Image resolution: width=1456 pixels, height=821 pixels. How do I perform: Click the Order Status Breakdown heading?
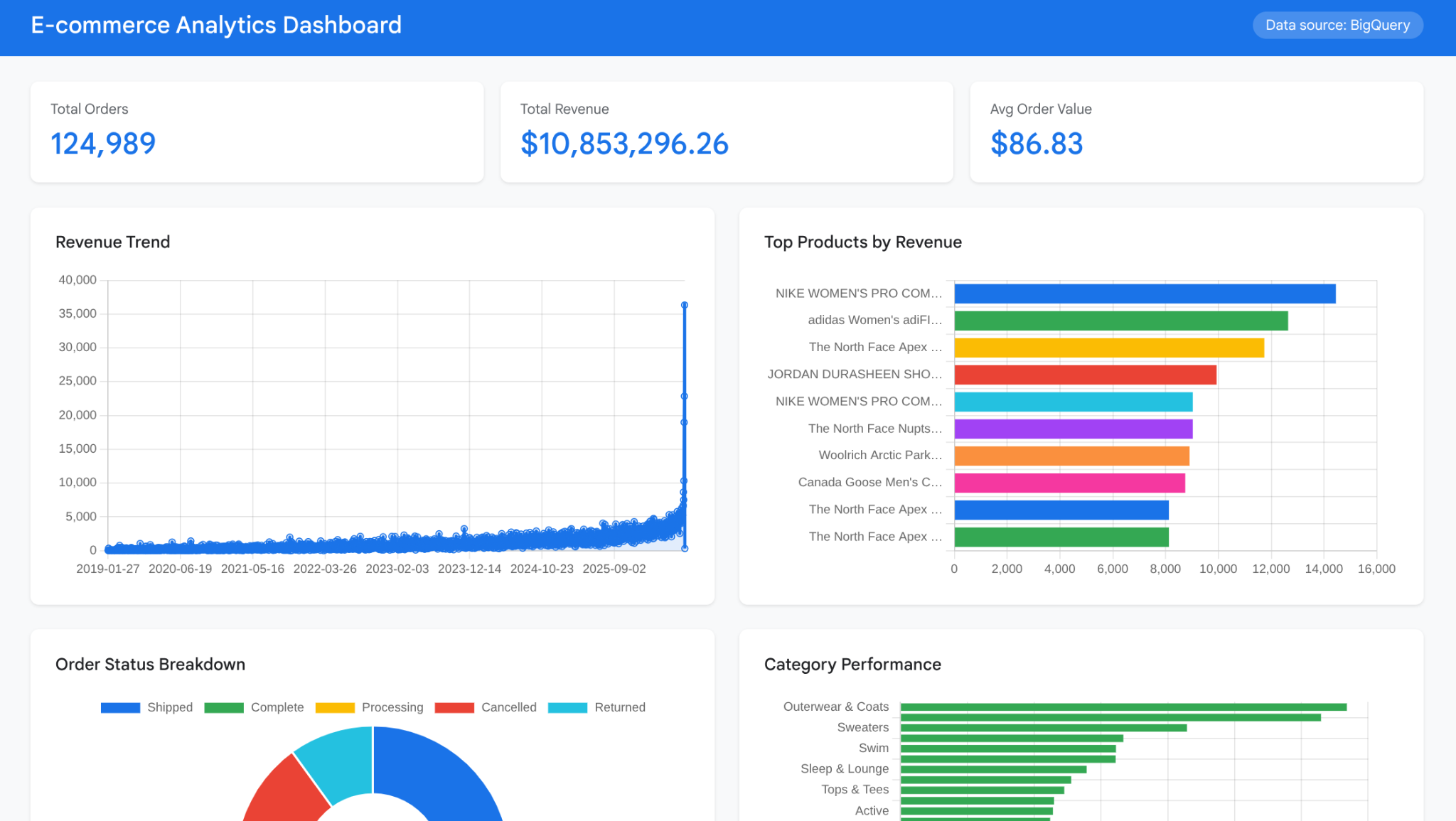tap(150, 664)
